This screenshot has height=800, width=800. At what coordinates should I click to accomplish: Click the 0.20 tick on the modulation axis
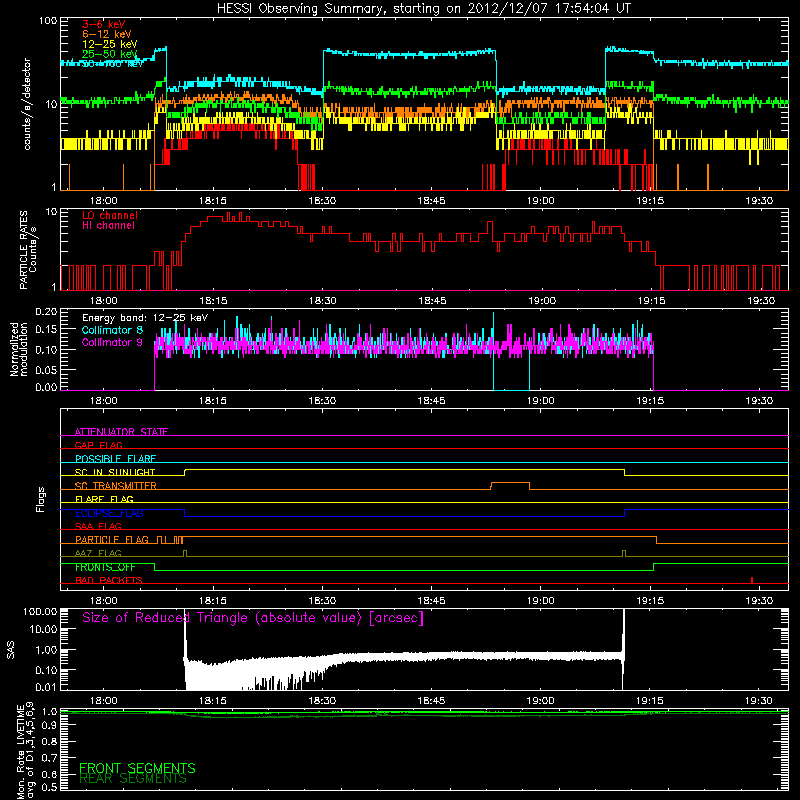46,311
